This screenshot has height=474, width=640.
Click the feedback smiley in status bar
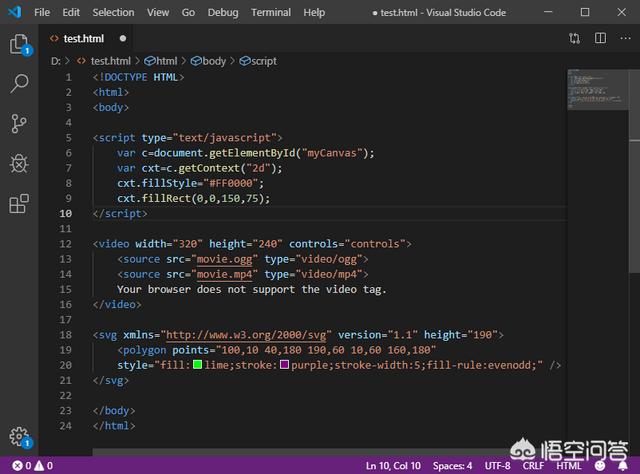coord(600,465)
